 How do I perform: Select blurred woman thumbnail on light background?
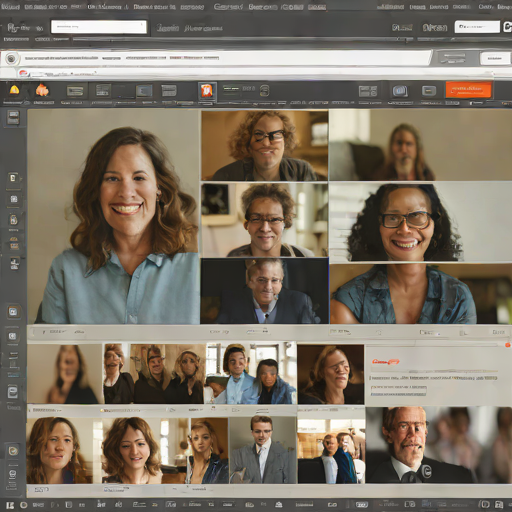coord(65,374)
